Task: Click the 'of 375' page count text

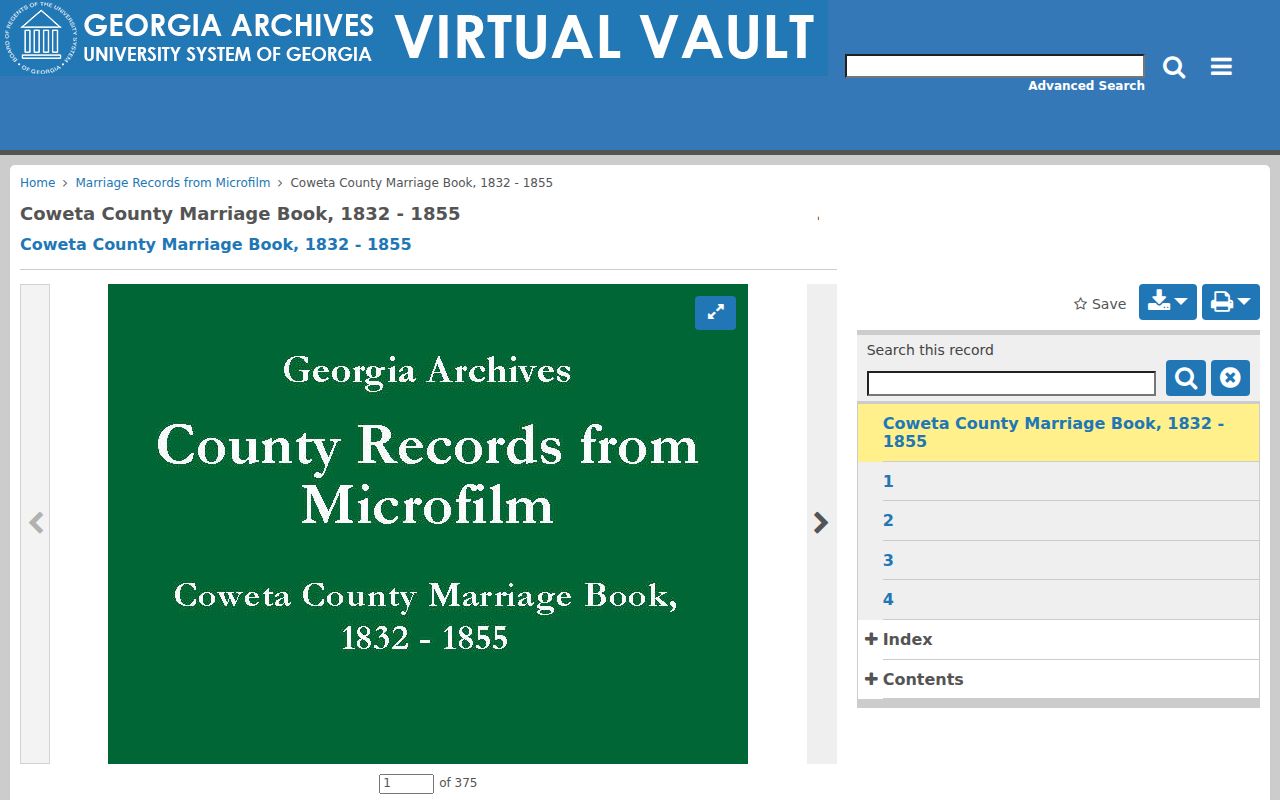Action: (458, 783)
